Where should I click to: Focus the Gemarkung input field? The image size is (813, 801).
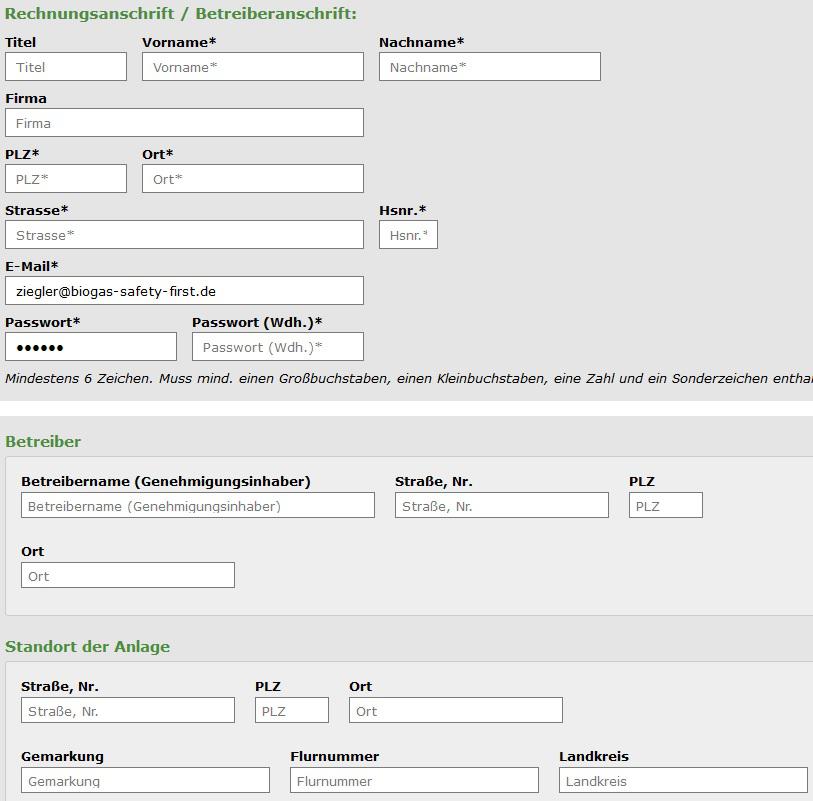tap(145, 781)
